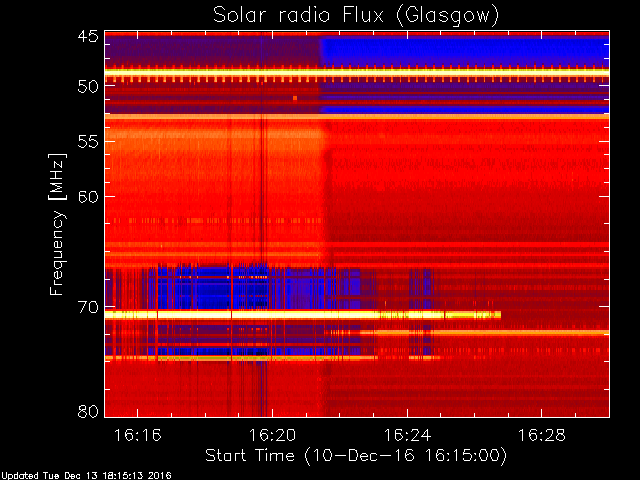Click the bright yellow band near 49 MHz

pyautogui.click(x=357, y=73)
